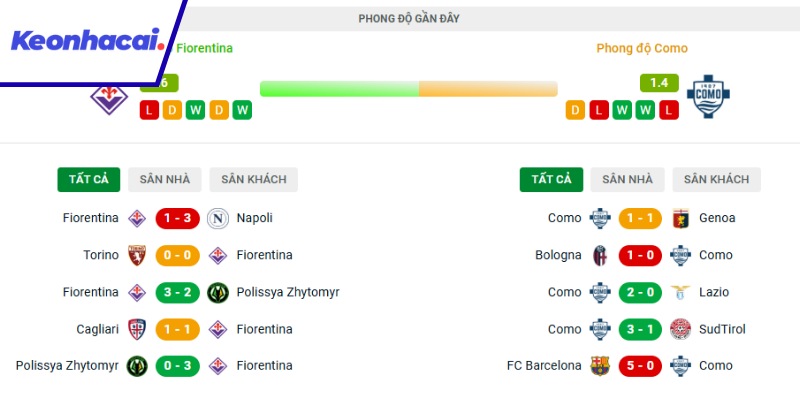
Task: Switch to Como's Sân Nhà tab
Action: point(627,180)
